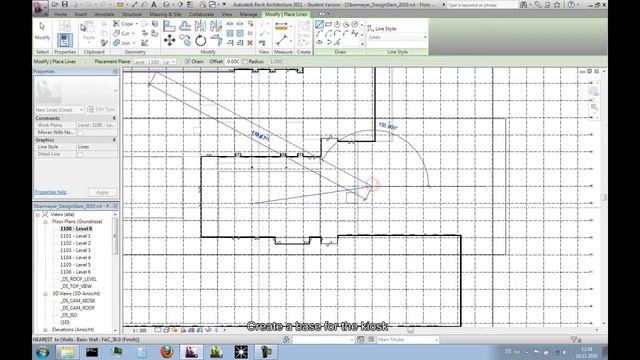Open the 1101 - Level 1 floor plan
The height and width of the screenshot is (360, 640).
coord(76,236)
